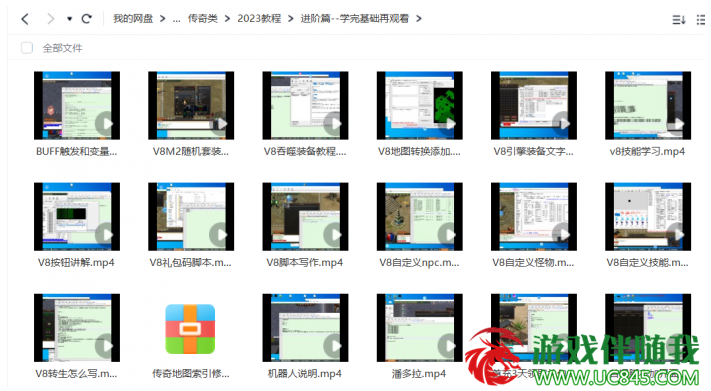Image resolution: width=711 pixels, height=391 pixels.
Task: Go to 传奇类 folder in breadcrumb
Action: [203, 19]
